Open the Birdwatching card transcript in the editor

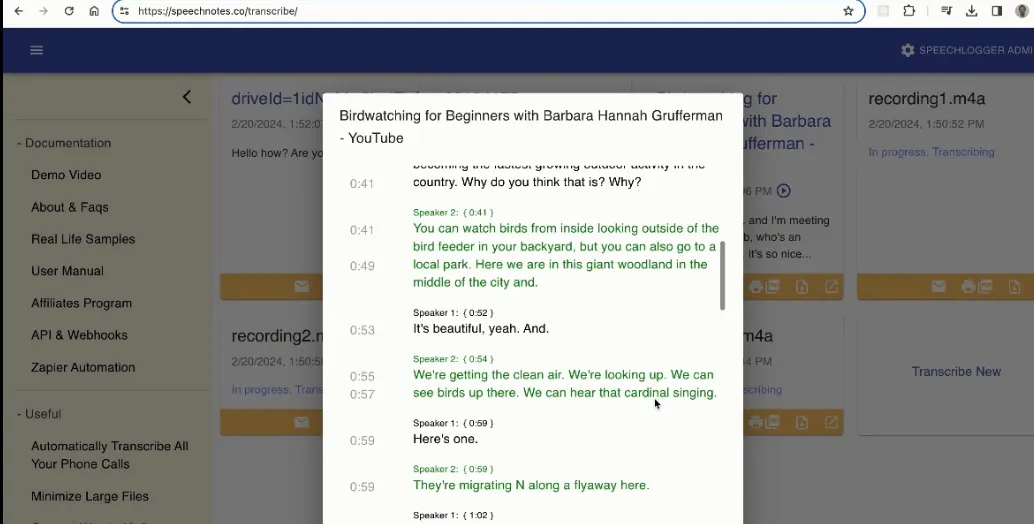coord(831,287)
